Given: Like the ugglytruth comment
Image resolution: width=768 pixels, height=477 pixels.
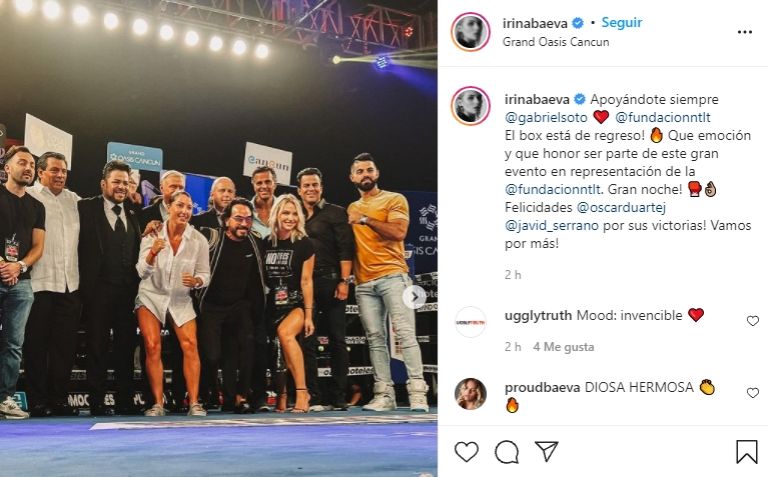Looking at the screenshot, I should coord(752,321).
